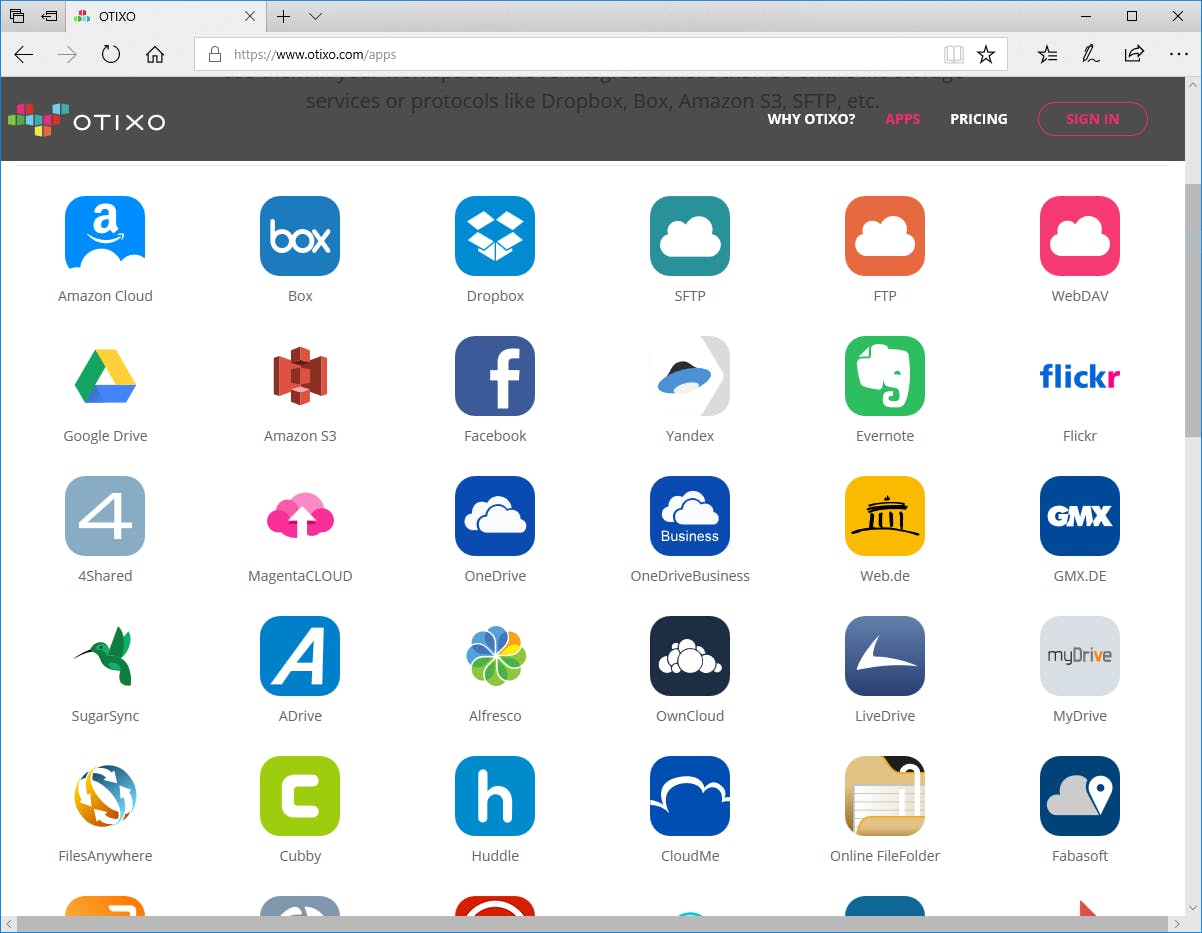The image size is (1202, 933).
Task: Go back to previous page
Action: pyautogui.click(x=24, y=55)
